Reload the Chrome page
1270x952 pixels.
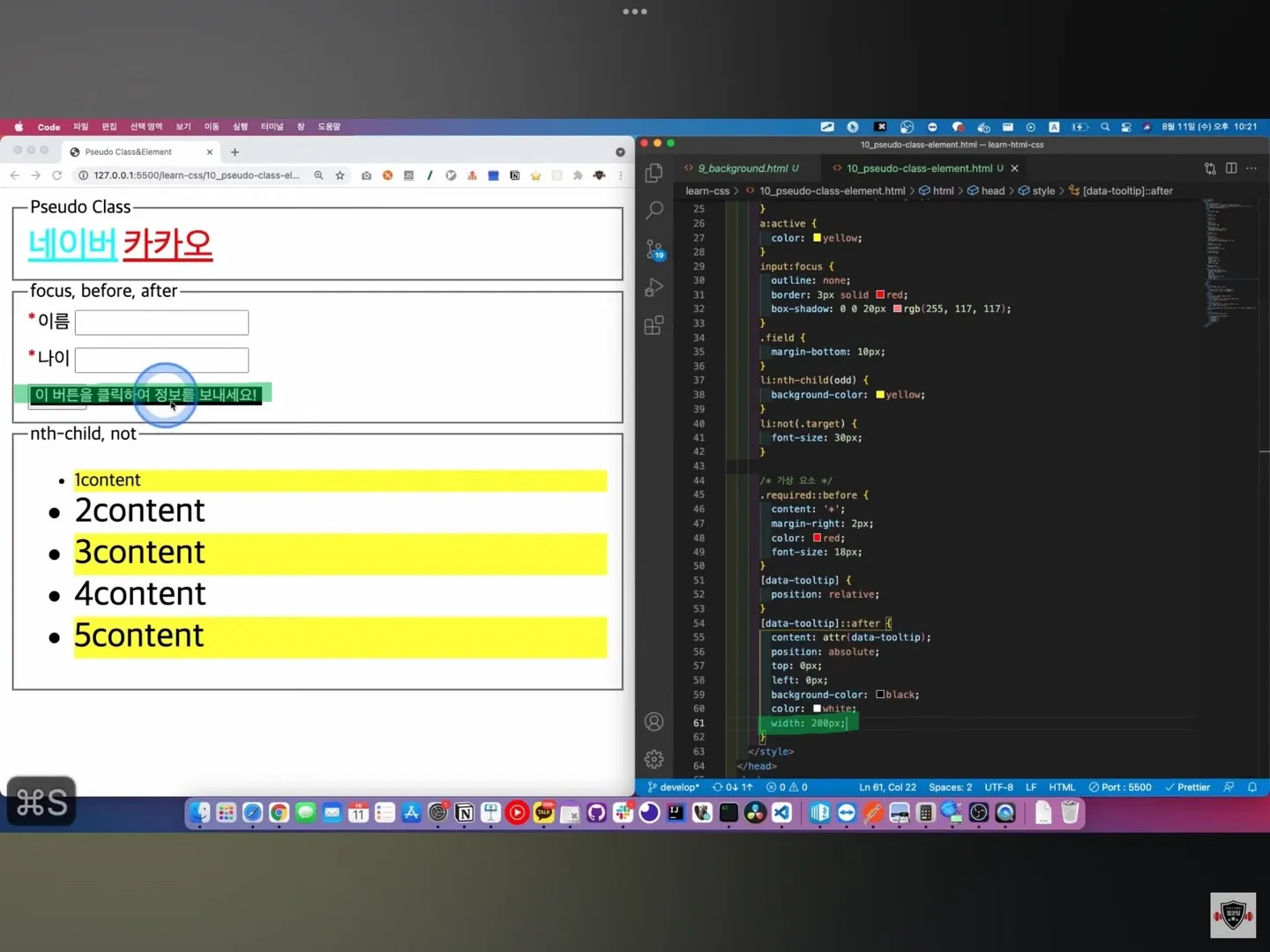pos(57,175)
